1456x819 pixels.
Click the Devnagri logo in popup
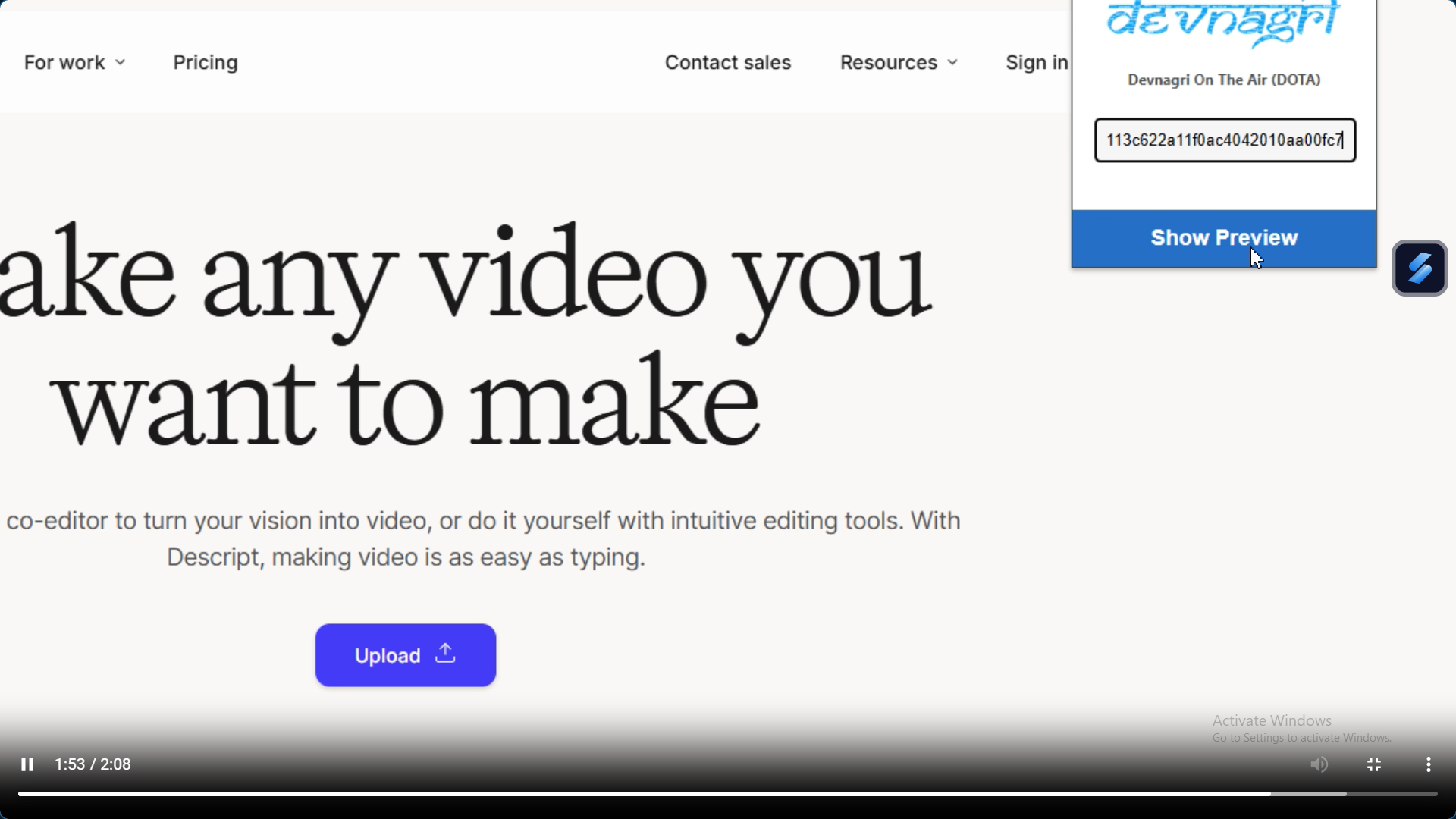tap(1224, 24)
